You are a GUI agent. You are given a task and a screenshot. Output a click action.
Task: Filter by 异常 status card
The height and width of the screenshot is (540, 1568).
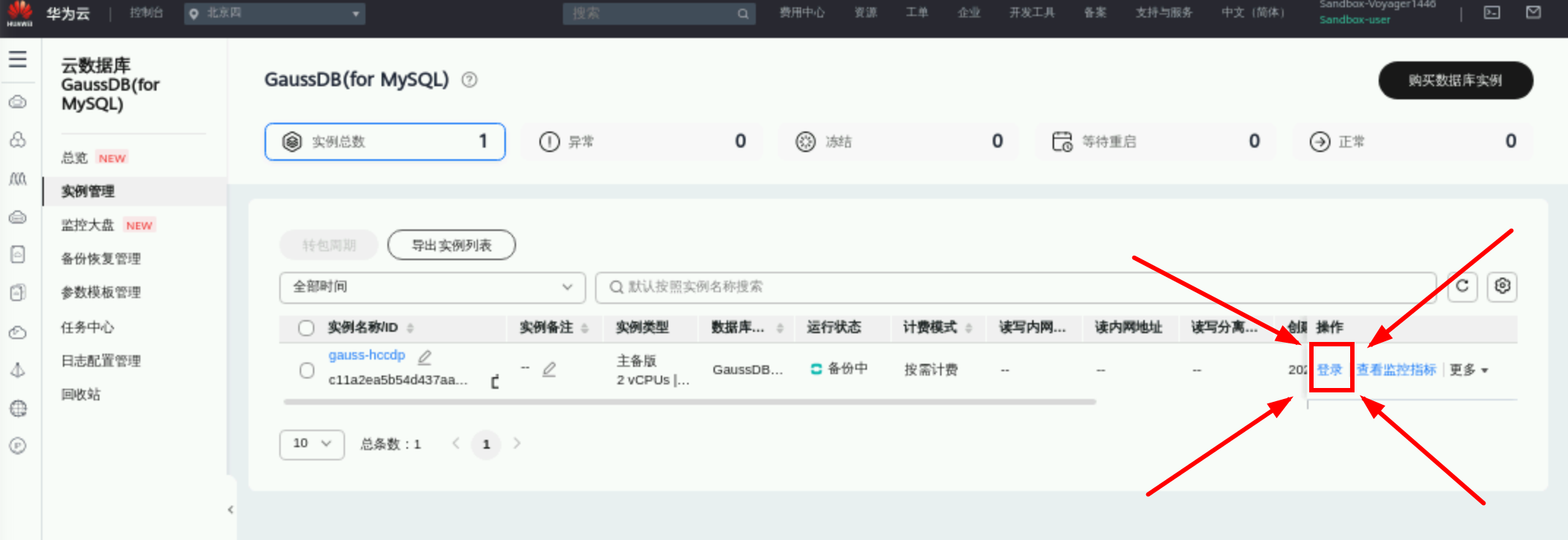[x=643, y=142]
